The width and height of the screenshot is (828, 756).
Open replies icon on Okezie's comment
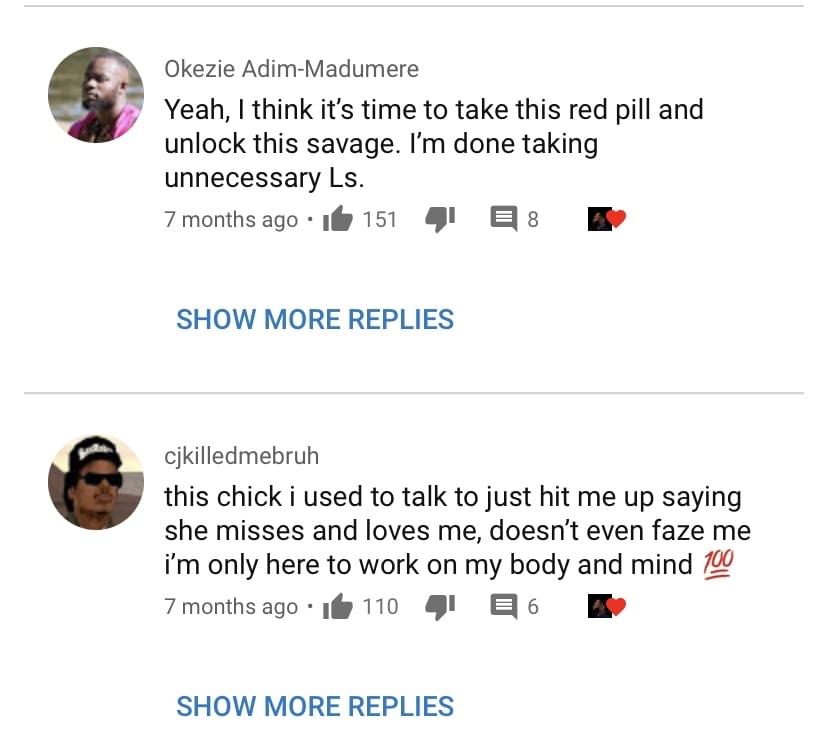504,219
